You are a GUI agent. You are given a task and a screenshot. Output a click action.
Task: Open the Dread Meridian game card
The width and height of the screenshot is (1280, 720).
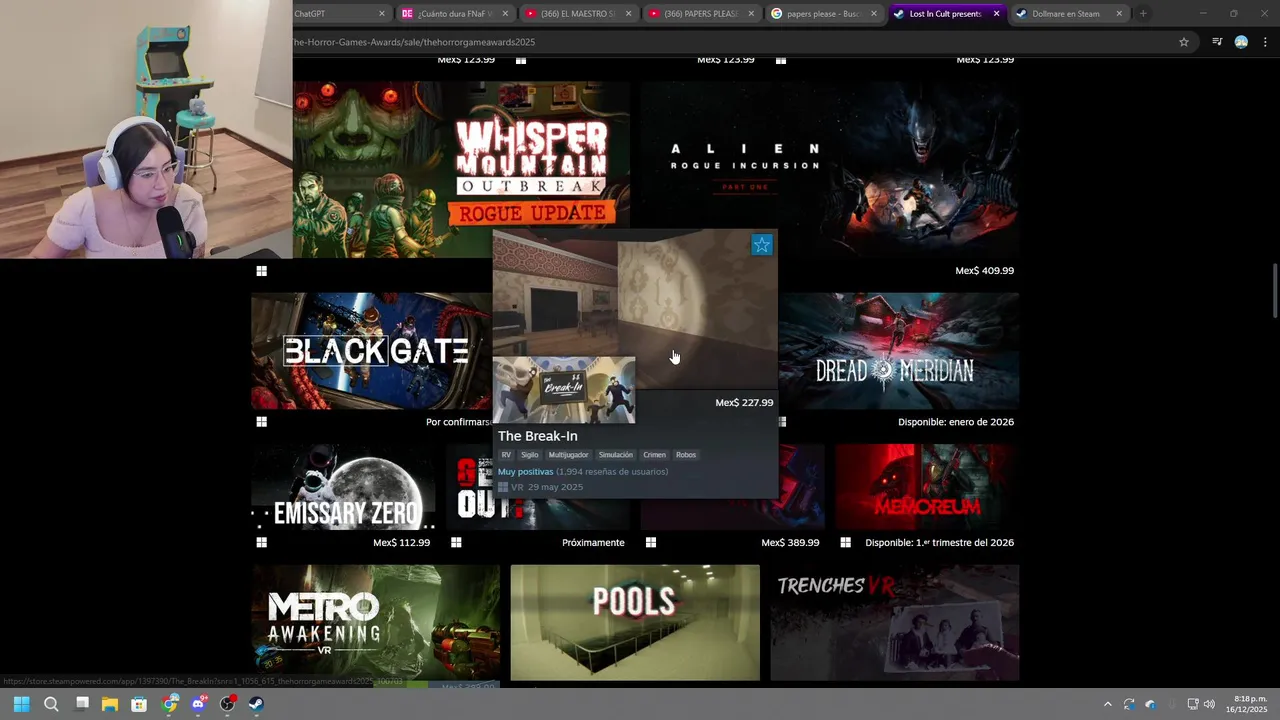(899, 351)
